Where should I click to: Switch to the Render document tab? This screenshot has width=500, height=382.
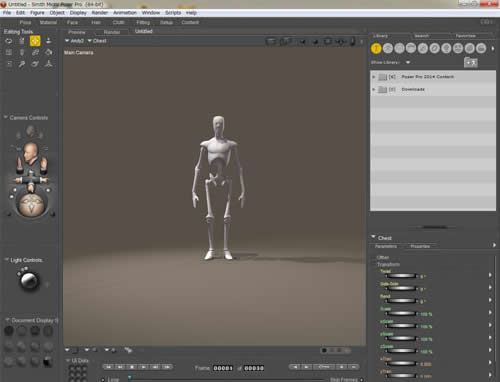tap(112, 32)
